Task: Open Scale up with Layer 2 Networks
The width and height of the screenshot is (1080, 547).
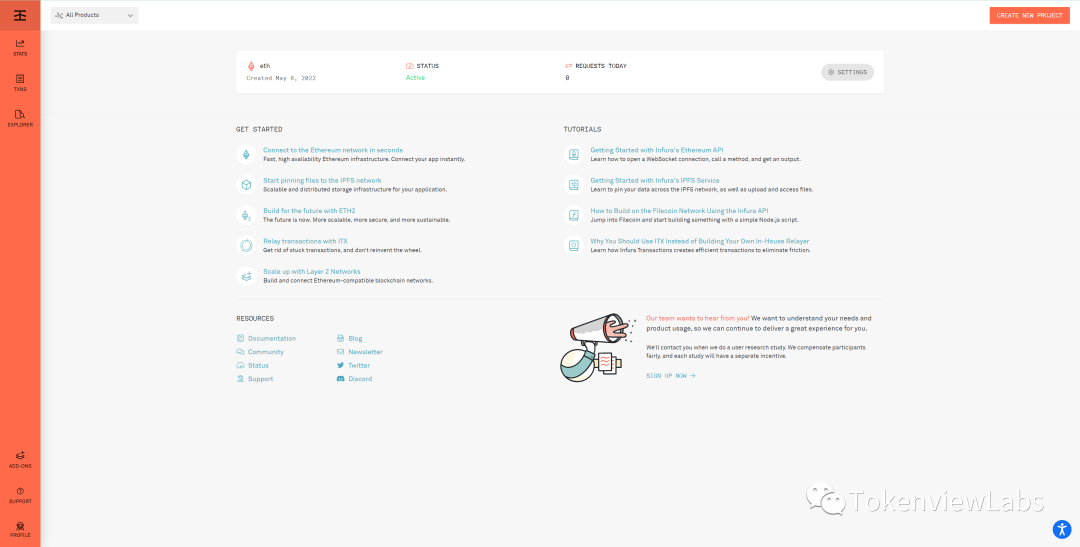Action: (311, 271)
